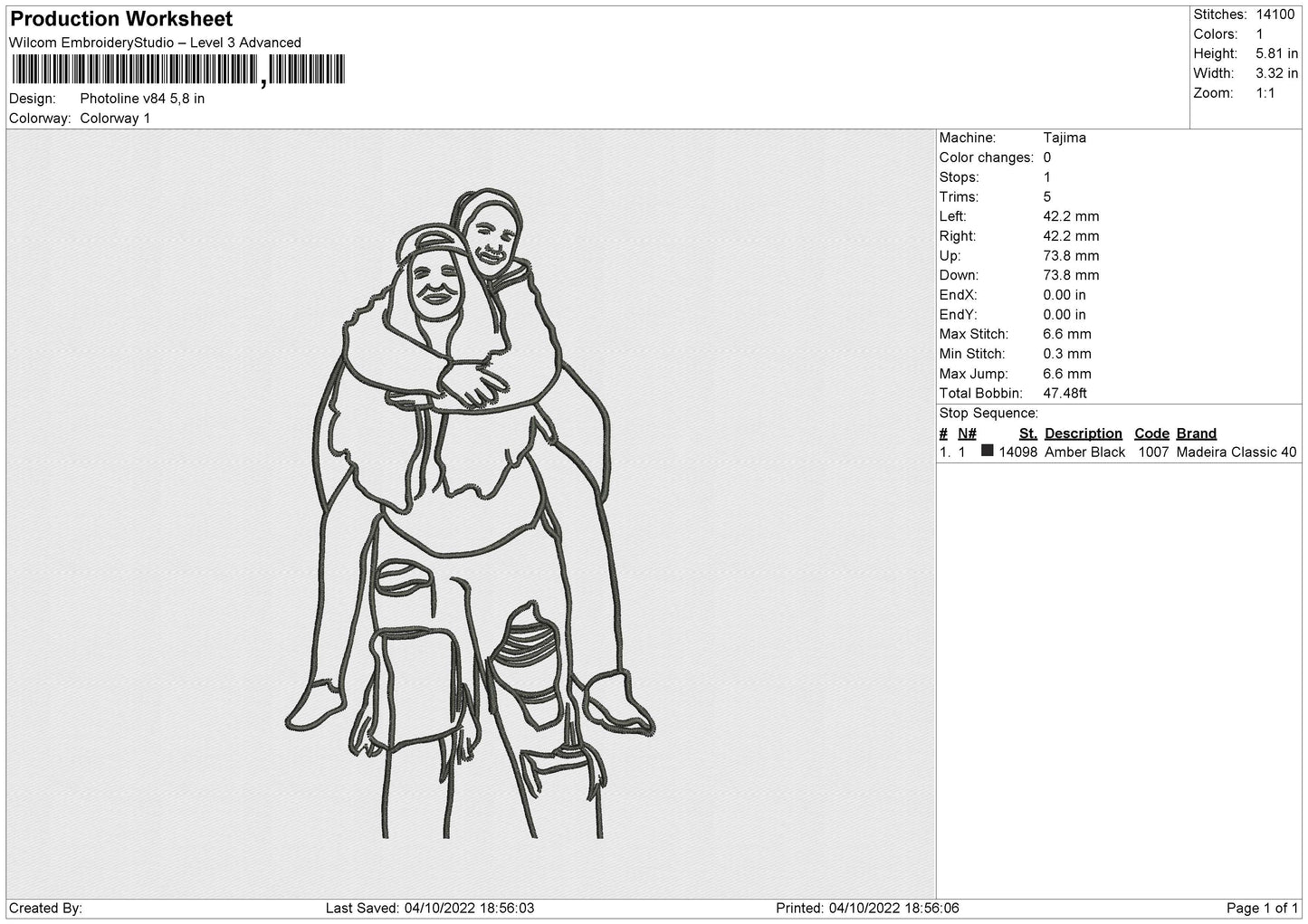Select the Height value 5.81 in
This screenshot has height=924, width=1308.
[1276, 54]
